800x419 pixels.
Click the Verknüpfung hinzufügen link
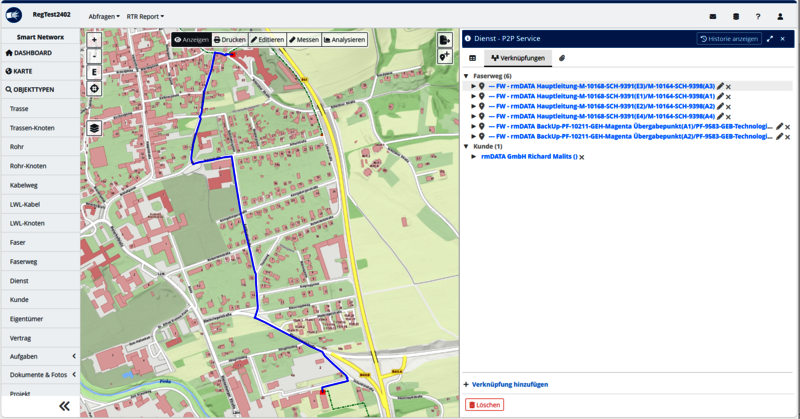click(x=509, y=384)
